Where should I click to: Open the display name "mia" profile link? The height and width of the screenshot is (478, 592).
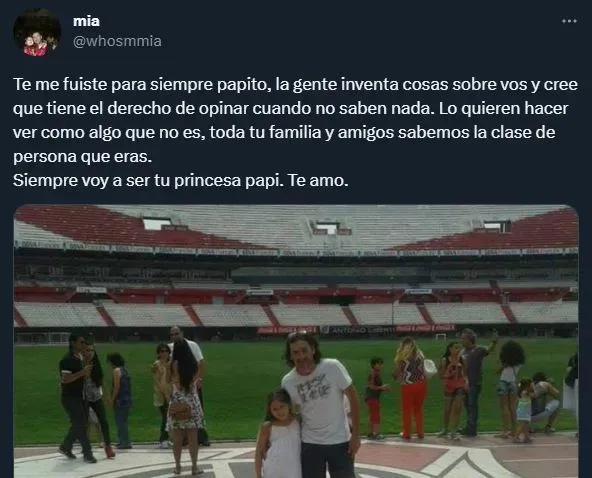click(x=86, y=21)
